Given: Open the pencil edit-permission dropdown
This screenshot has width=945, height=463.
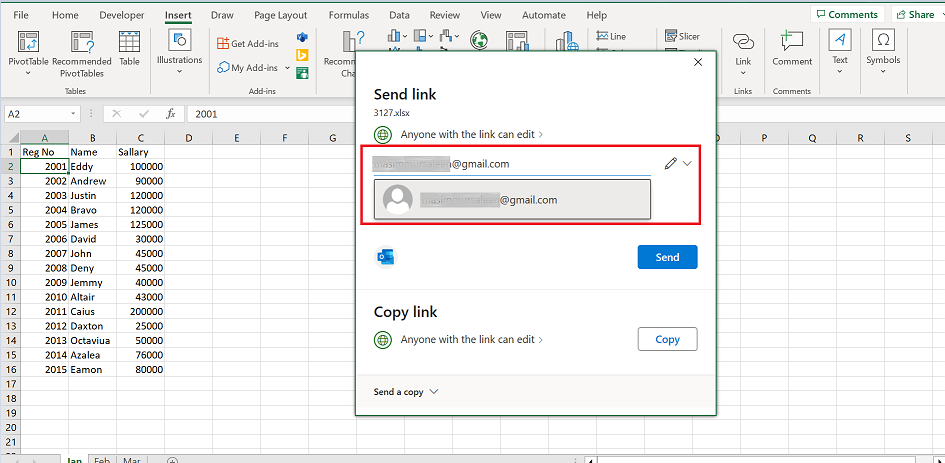Looking at the screenshot, I should (x=678, y=163).
